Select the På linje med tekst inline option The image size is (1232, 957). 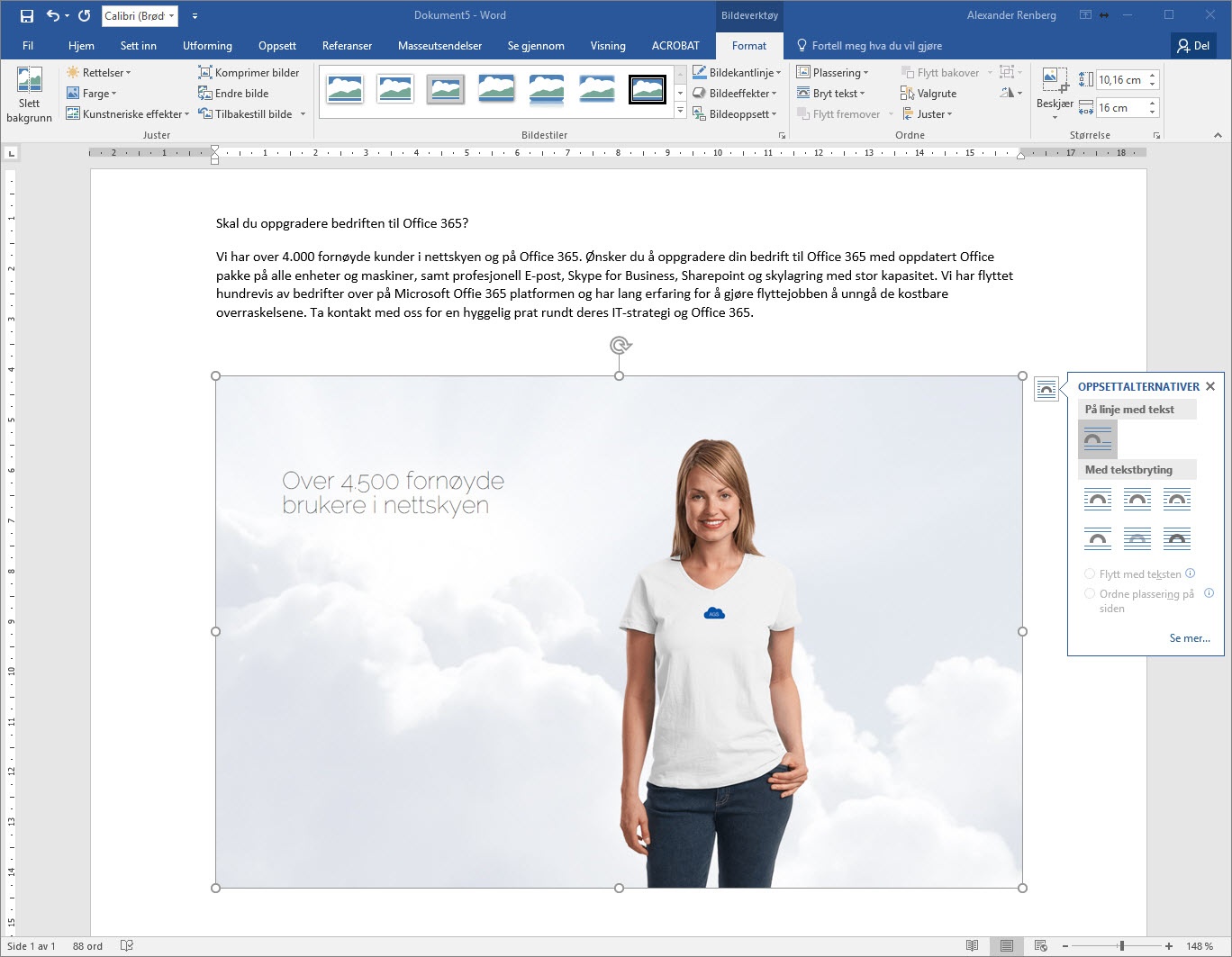tap(1098, 439)
